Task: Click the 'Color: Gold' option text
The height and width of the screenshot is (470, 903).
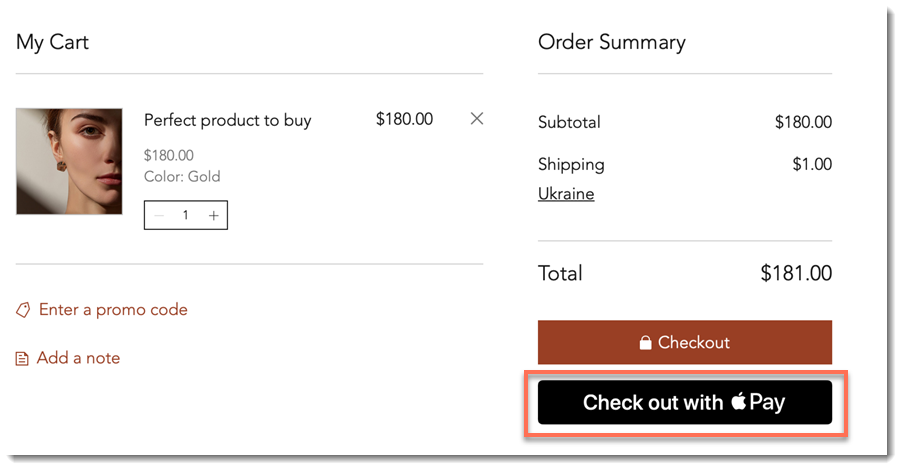Action: [182, 176]
